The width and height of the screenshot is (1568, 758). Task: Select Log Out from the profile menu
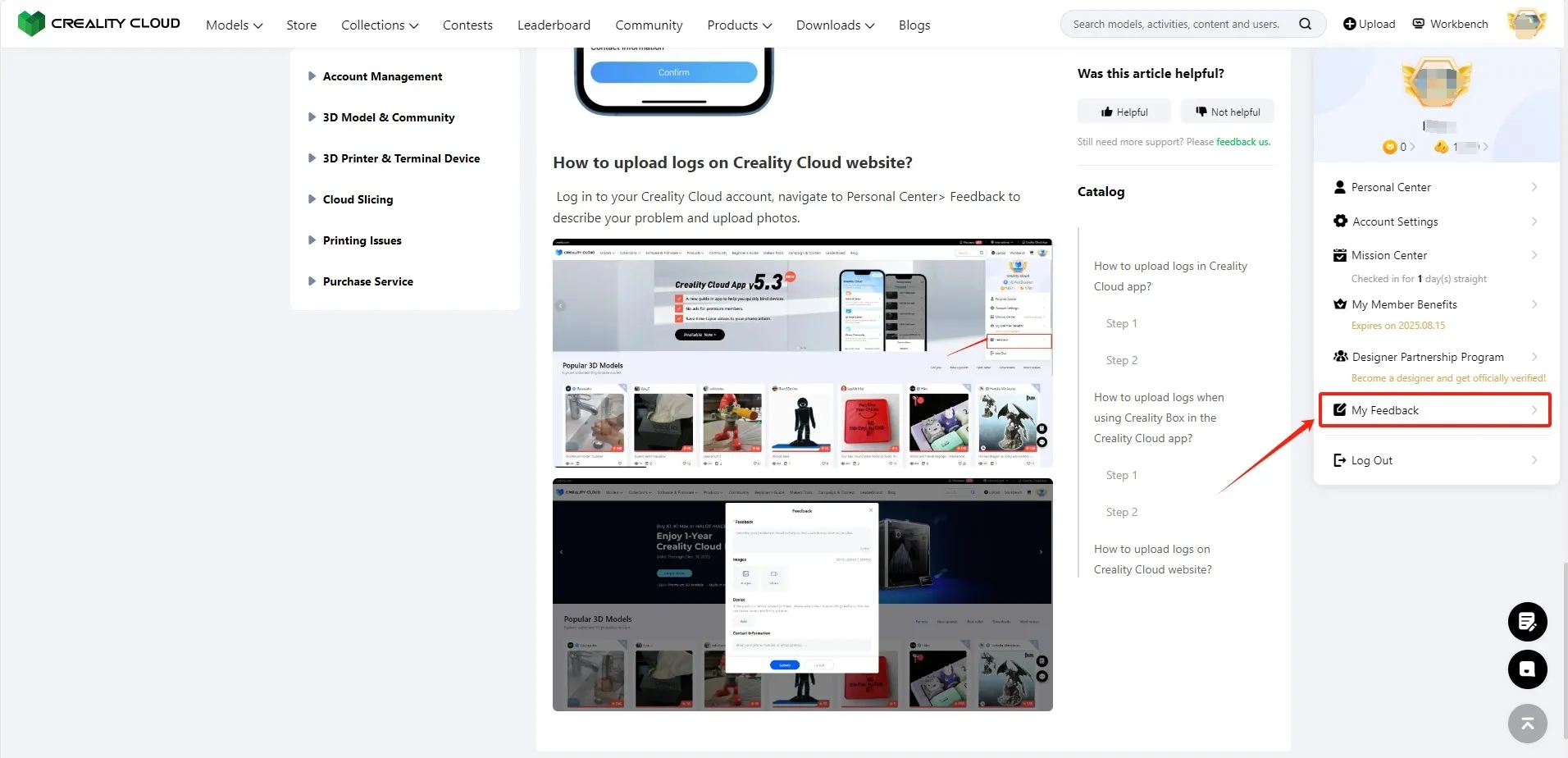click(x=1371, y=460)
